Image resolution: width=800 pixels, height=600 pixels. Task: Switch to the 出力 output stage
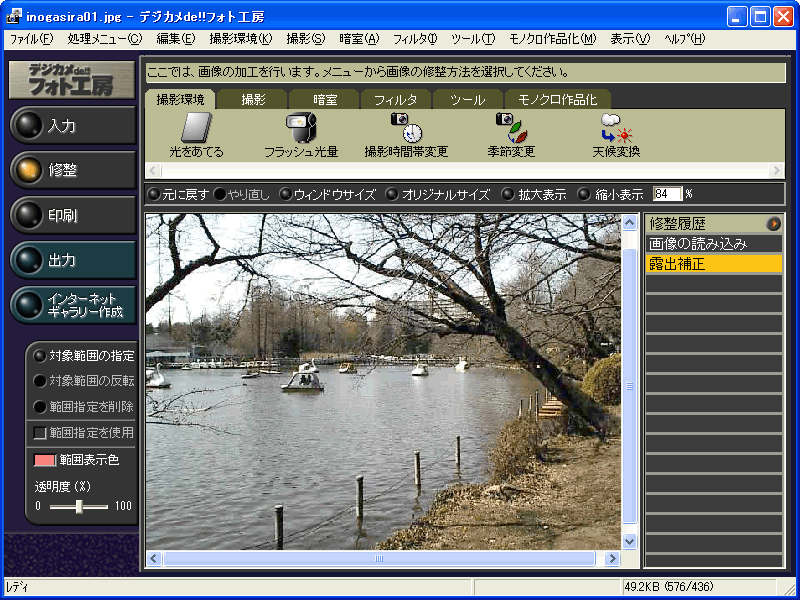pyautogui.click(x=73, y=260)
